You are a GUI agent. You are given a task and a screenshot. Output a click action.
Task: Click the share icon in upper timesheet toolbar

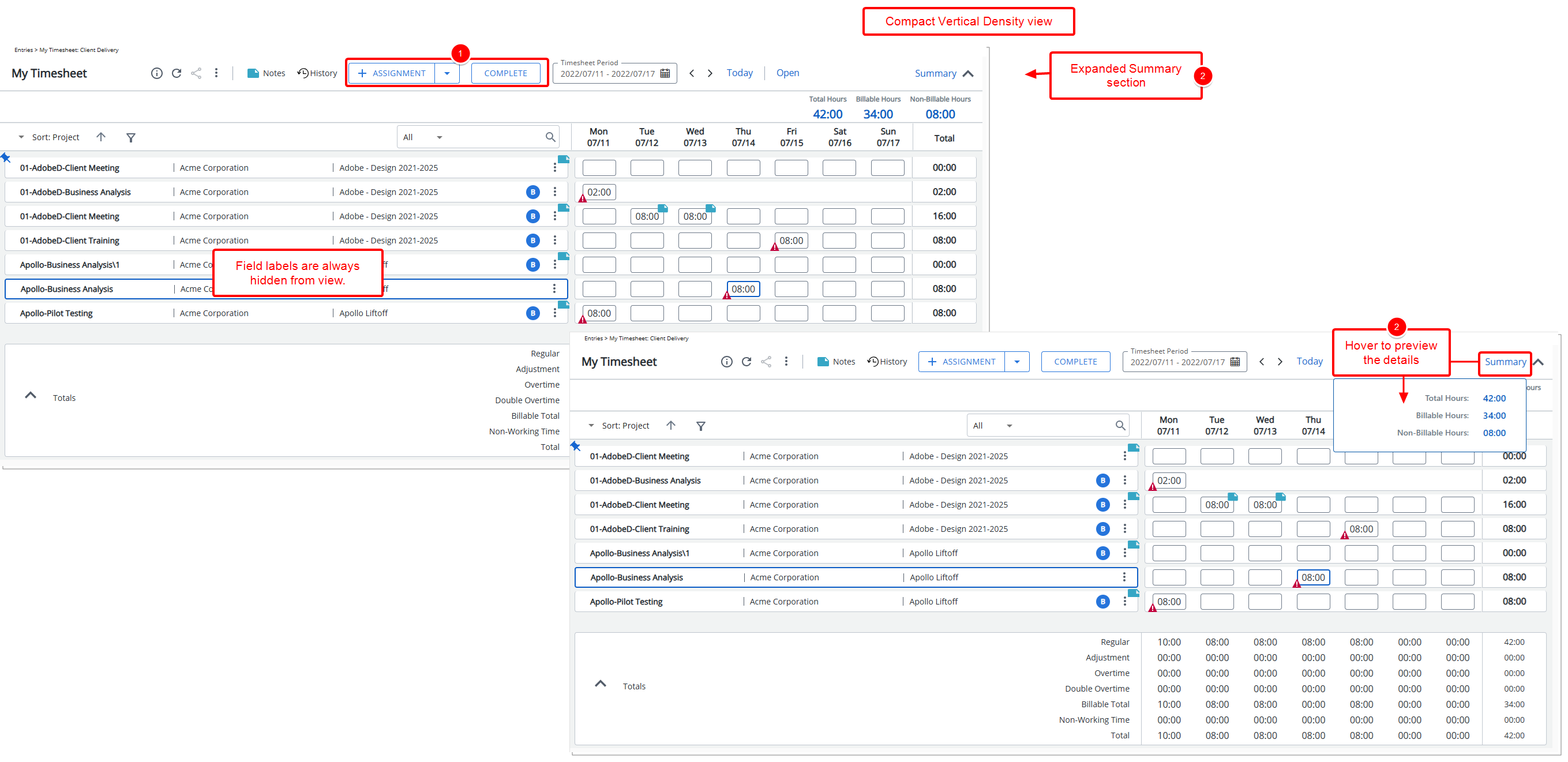(x=196, y=73)
